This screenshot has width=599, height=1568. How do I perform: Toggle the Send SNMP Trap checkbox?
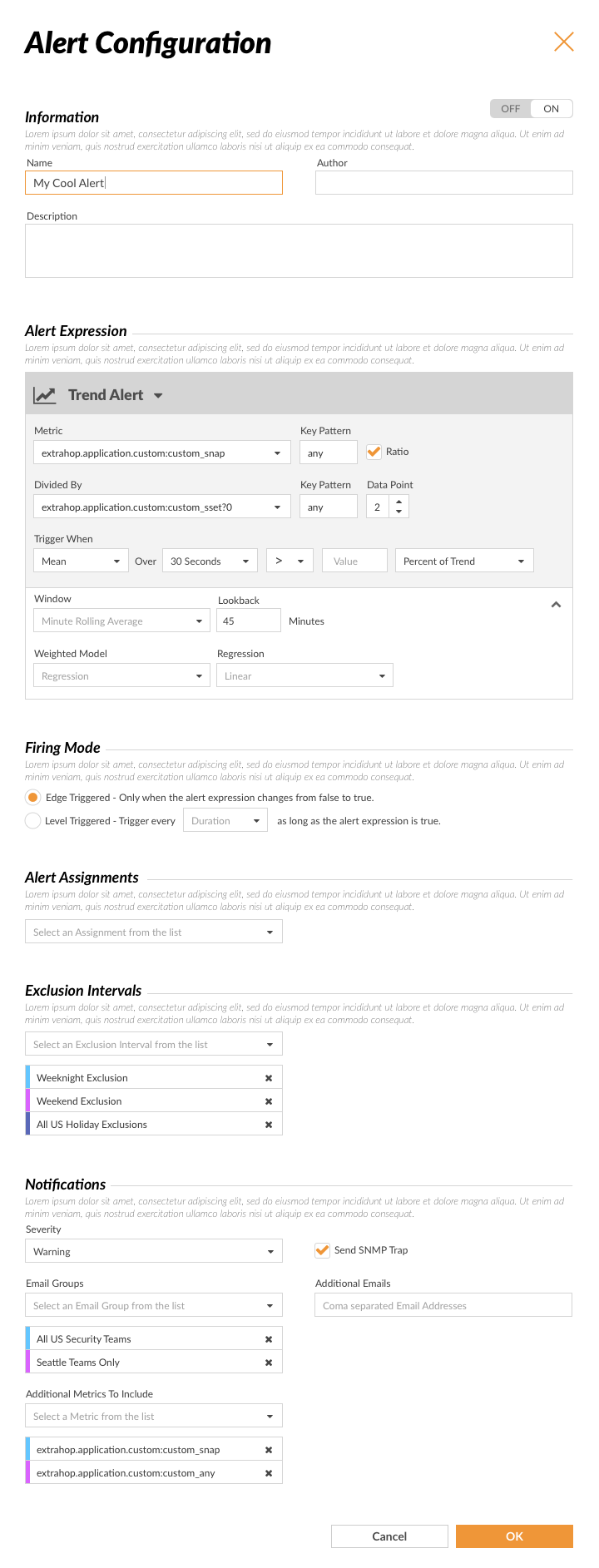[323, 1250]
